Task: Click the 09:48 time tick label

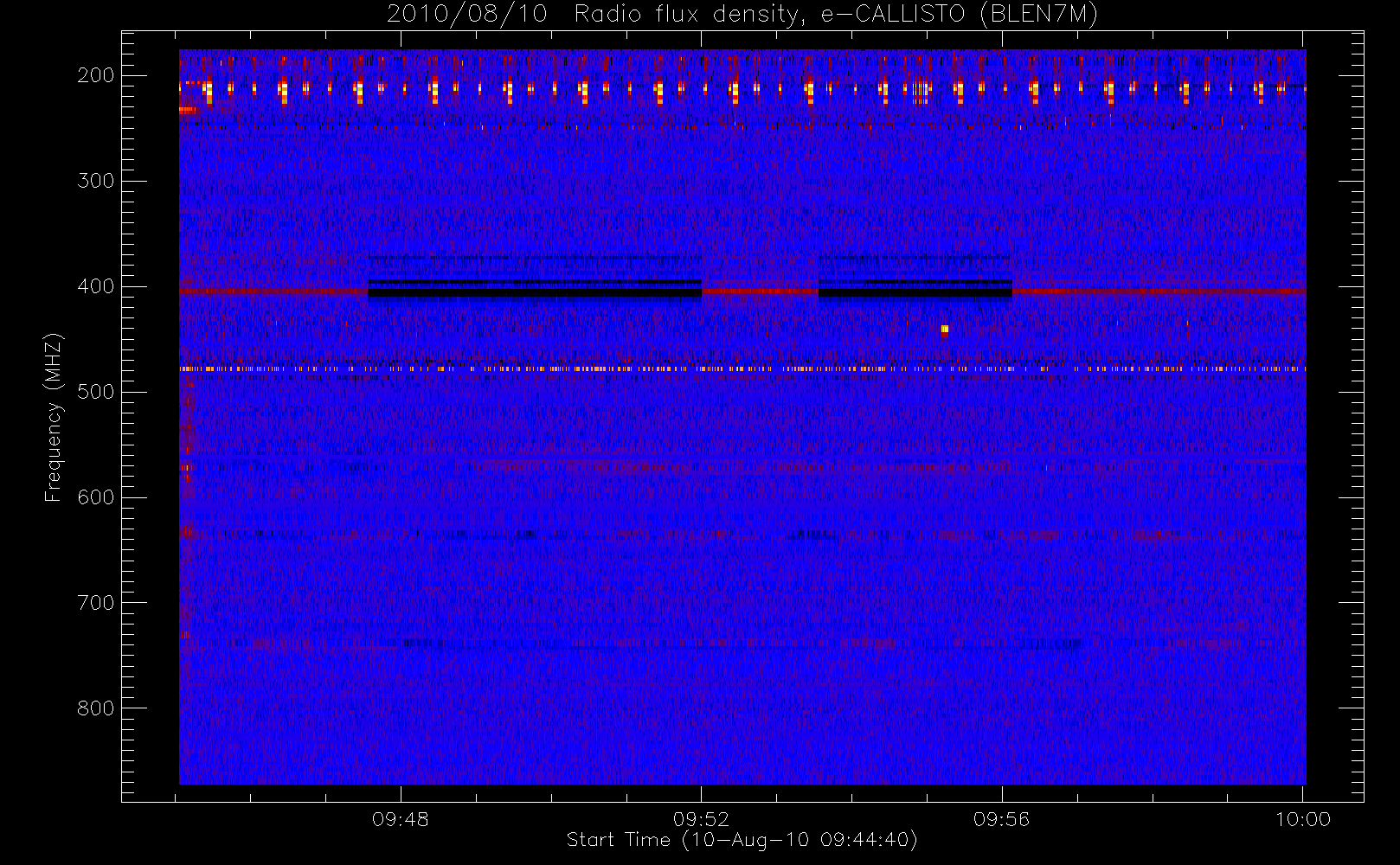Action: point(401,819)
